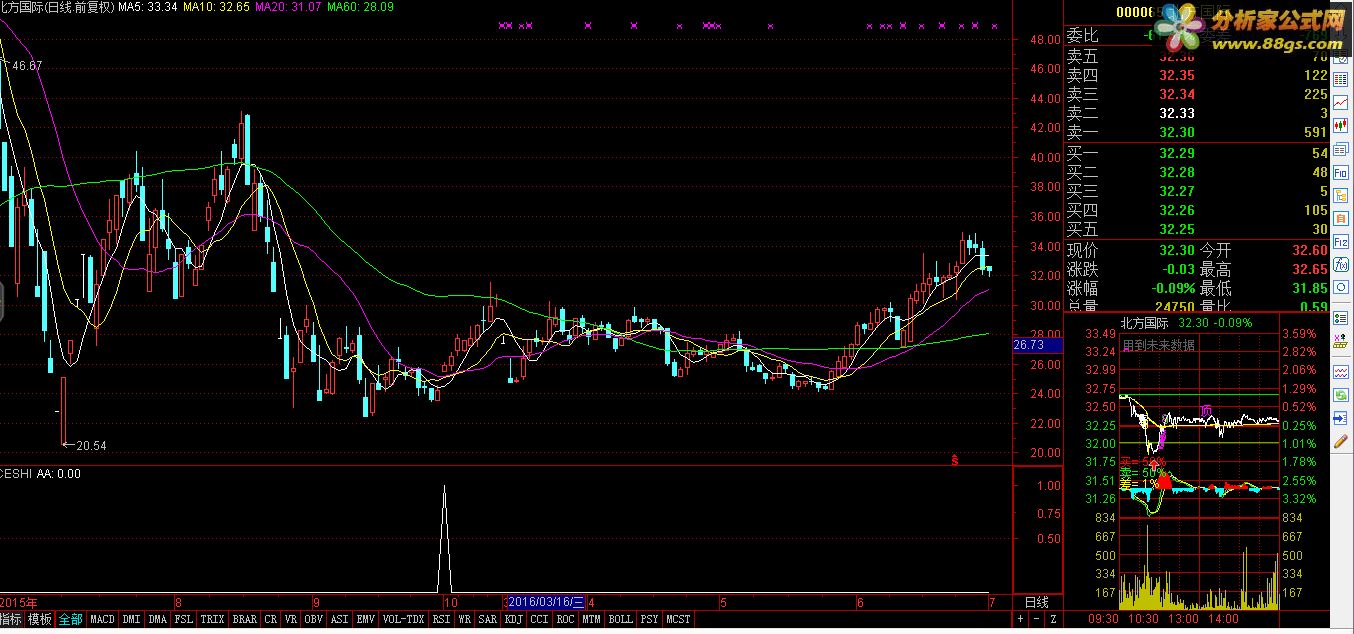Click the 卖一 ask price 32.30
The height and width of the screenshot is (634, 1354).
coord(1177,132)
